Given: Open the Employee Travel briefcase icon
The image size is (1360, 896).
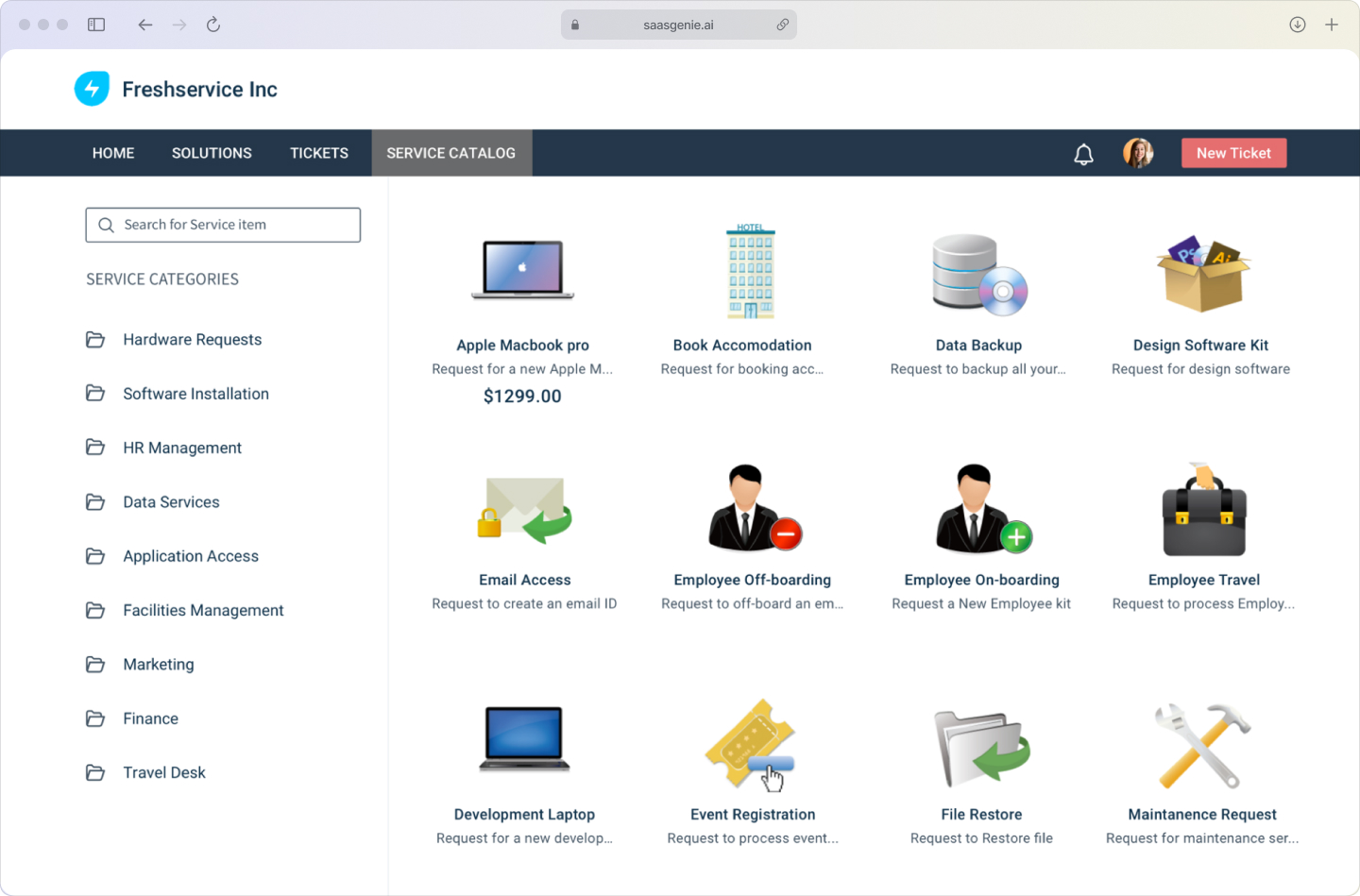Looking at the screenshot, I should click(x=1203, y=507).
